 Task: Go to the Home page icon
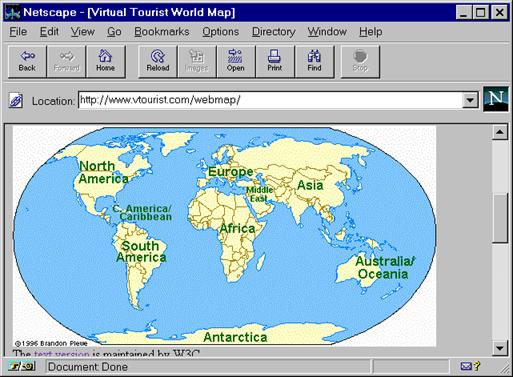(105, 62)
